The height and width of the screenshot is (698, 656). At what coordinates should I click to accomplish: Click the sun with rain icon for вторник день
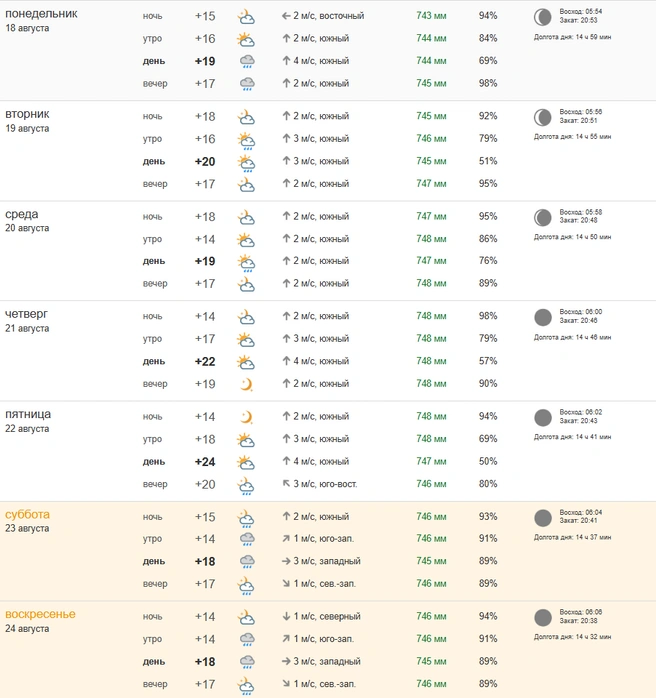(x=246, y=163)
